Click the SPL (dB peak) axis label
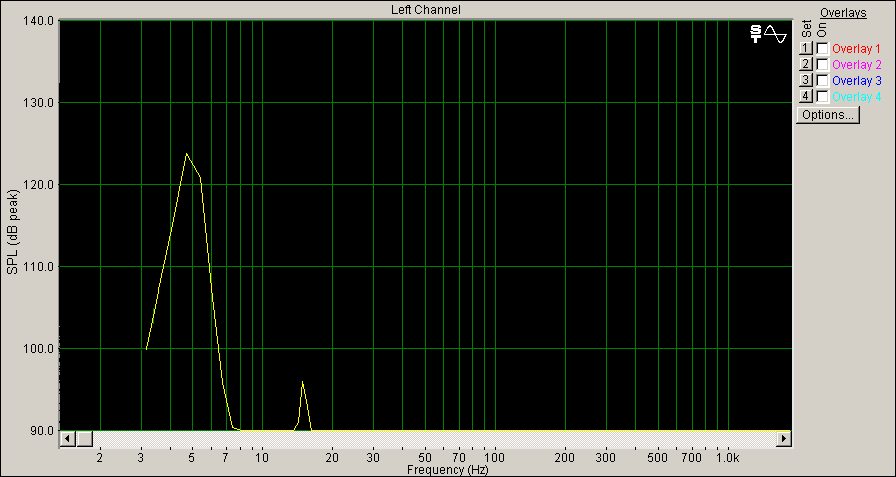This screenshot has width=896, height=477. (13, 233)
